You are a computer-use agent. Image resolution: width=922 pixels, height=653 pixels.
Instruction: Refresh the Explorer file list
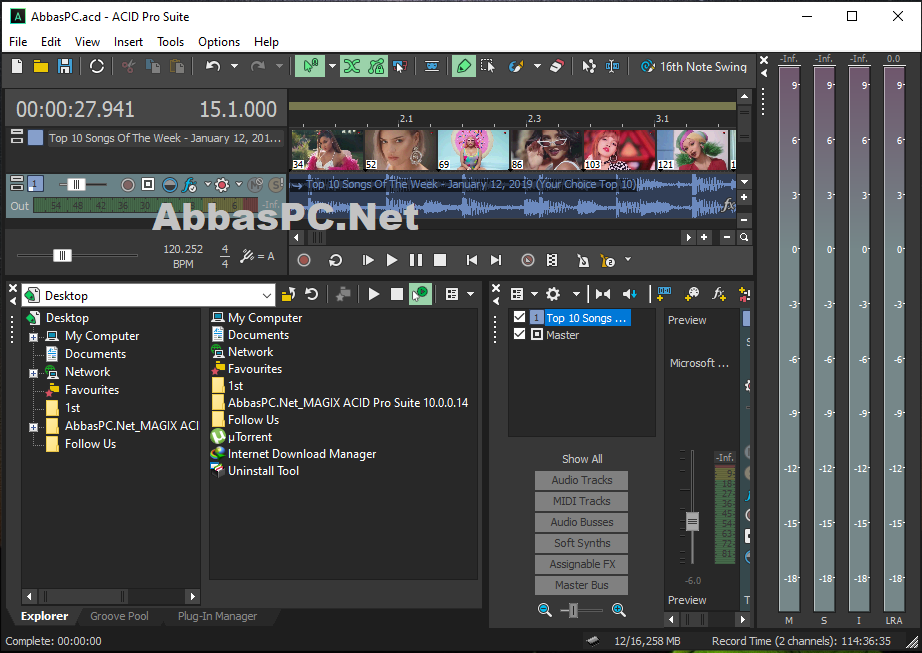312,294
